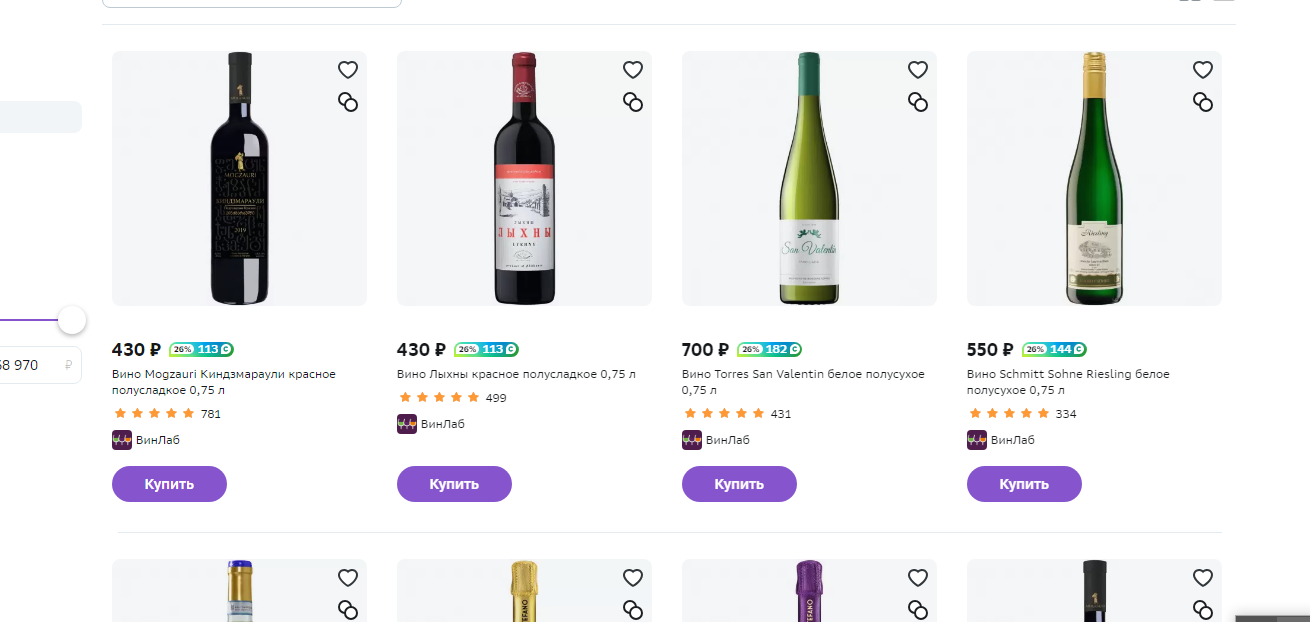1310x622 pixels.
Task: Compare Torres San Valentin wine
Action: coord(918,101)
